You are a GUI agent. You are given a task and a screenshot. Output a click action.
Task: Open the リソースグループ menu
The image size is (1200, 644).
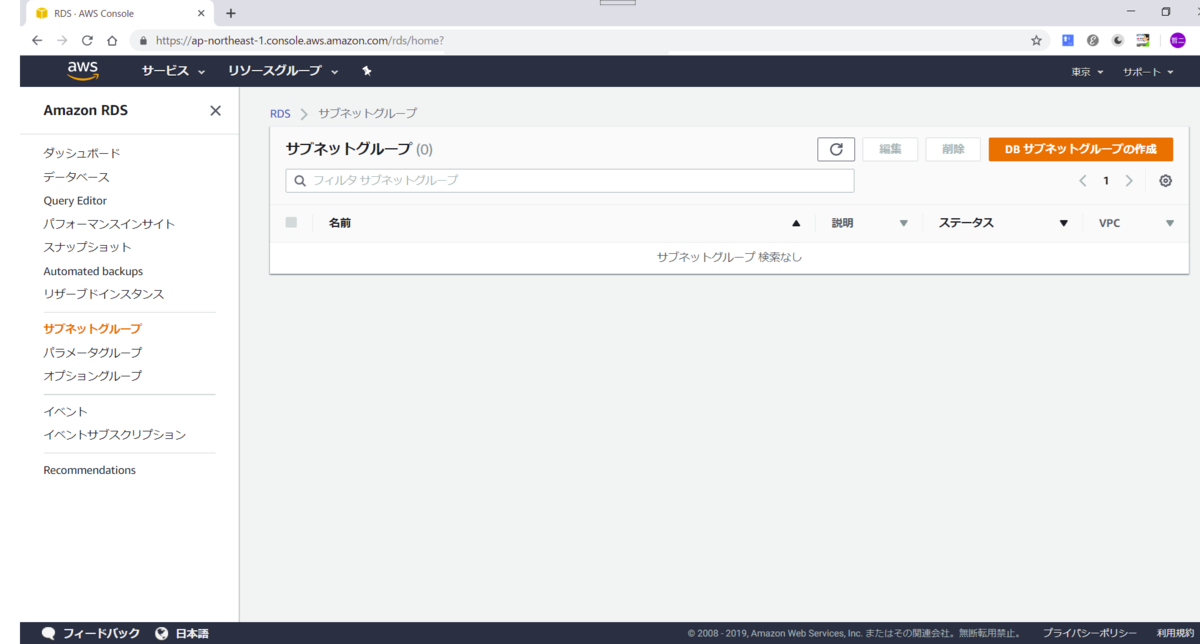[x=272, y=70]
